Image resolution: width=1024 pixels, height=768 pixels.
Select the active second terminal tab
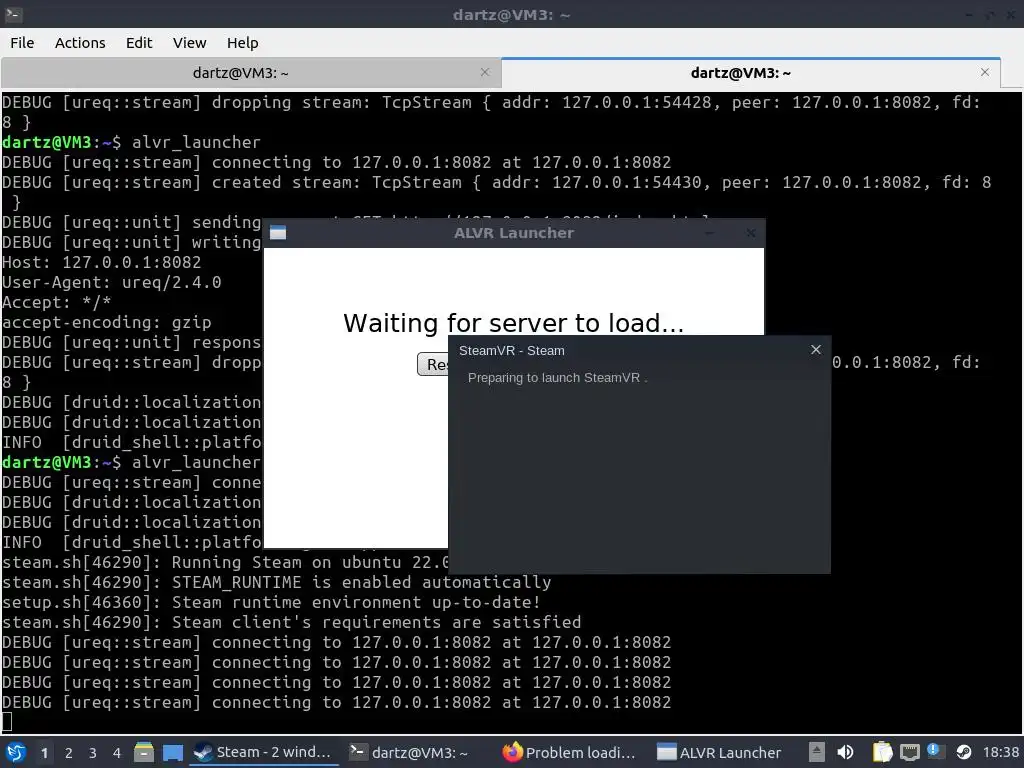click(x=741, y=72)
